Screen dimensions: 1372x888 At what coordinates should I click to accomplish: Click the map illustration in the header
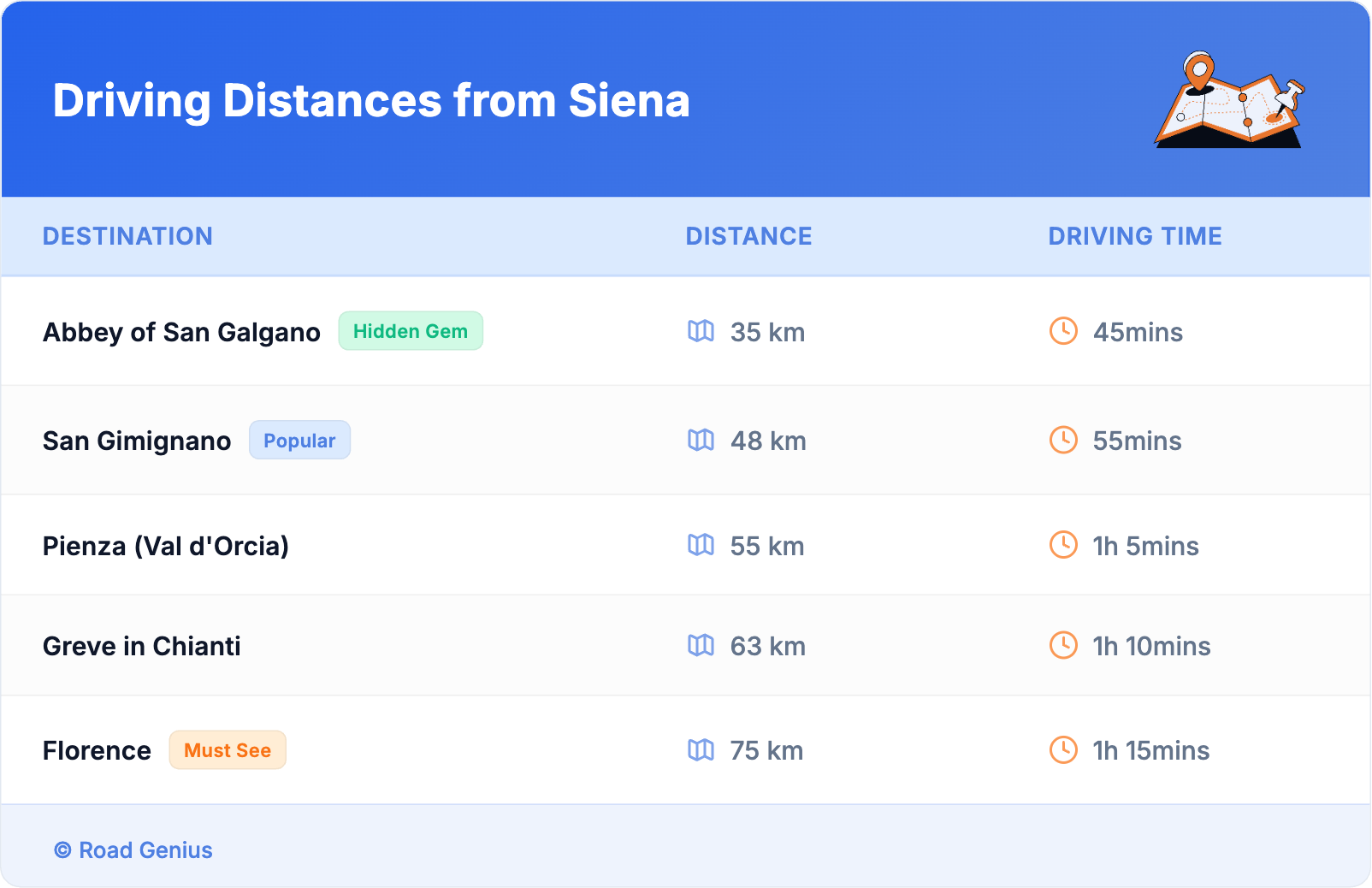[x=1229, y=100]
